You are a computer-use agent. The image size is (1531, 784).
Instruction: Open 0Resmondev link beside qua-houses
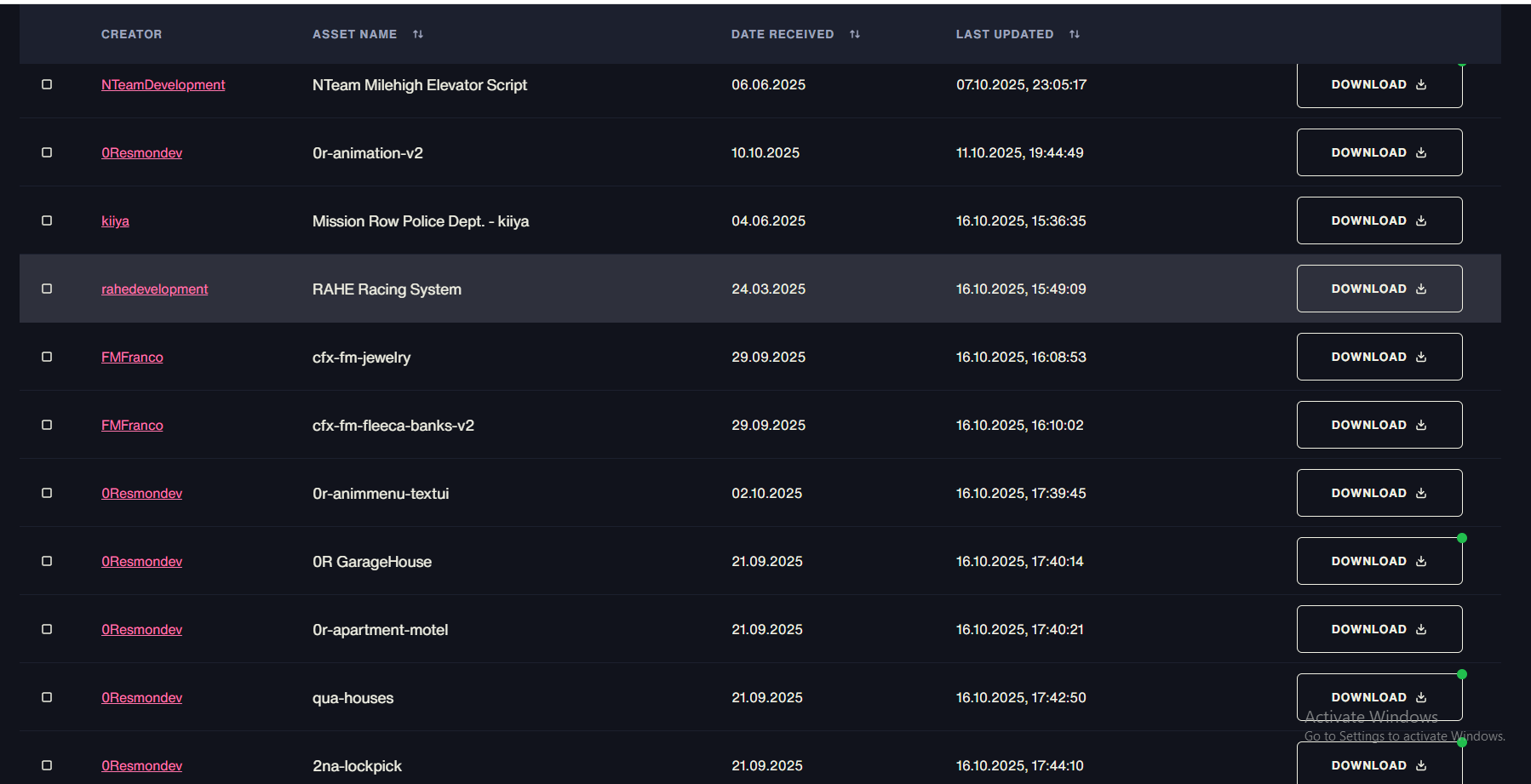(141, 697)
